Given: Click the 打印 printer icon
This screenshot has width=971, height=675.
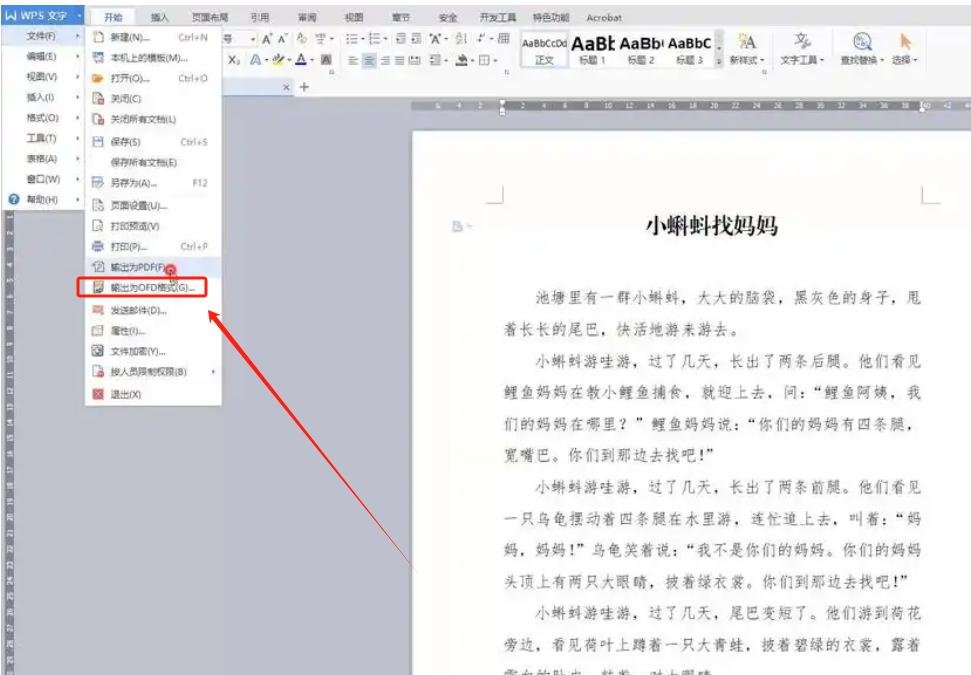Looking at the screenshot, I should [98, 246].
